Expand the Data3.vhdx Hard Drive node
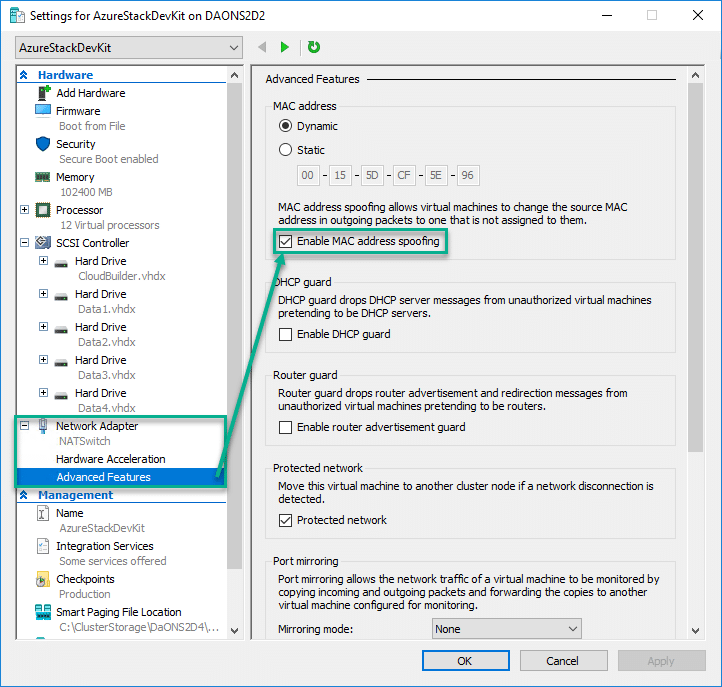The width and height of the screenshot is (722, 687). tap(43, 359)
